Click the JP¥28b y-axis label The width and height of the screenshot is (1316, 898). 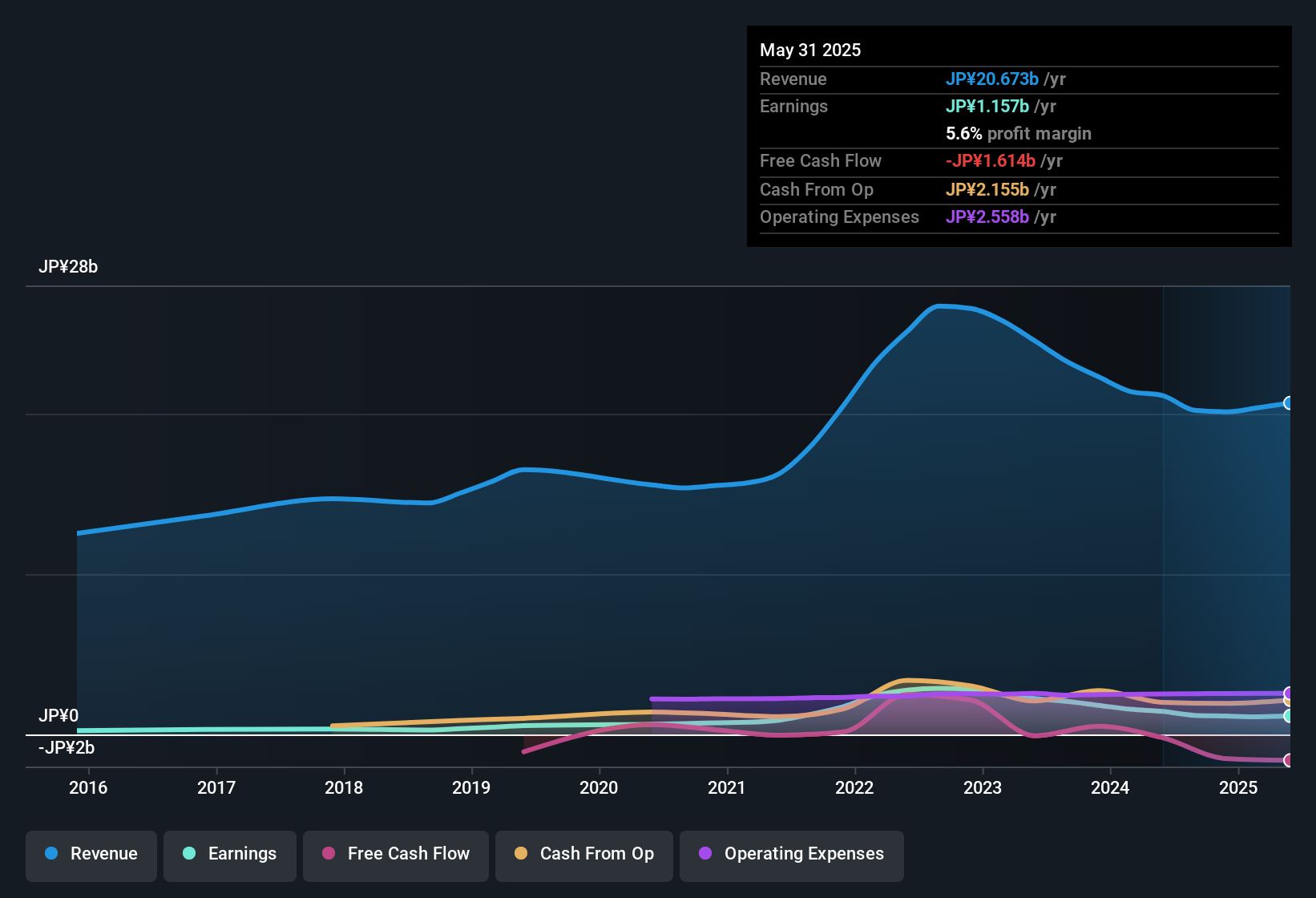point(68,267)
